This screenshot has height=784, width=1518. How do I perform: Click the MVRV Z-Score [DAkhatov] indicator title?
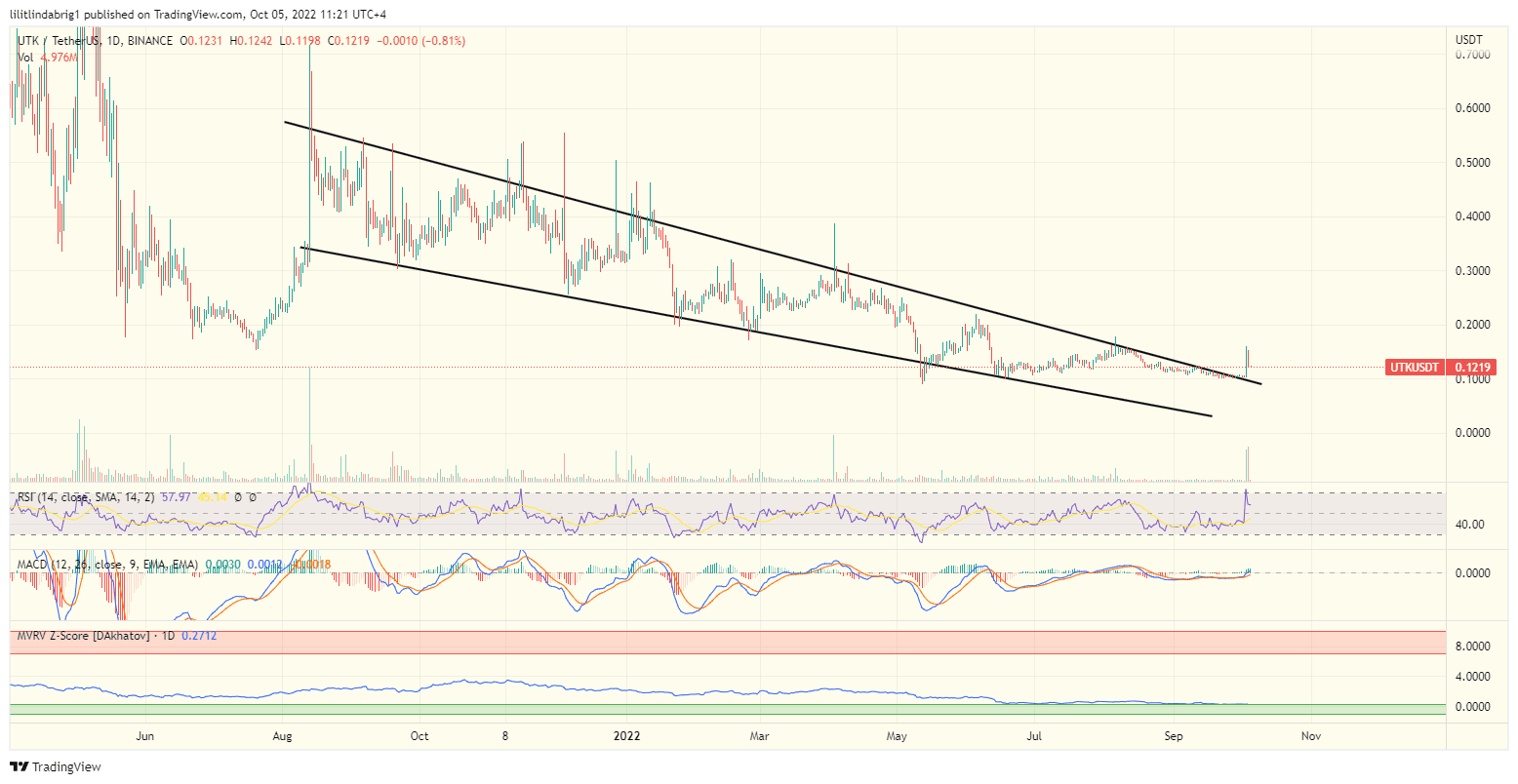coord(83,636)
